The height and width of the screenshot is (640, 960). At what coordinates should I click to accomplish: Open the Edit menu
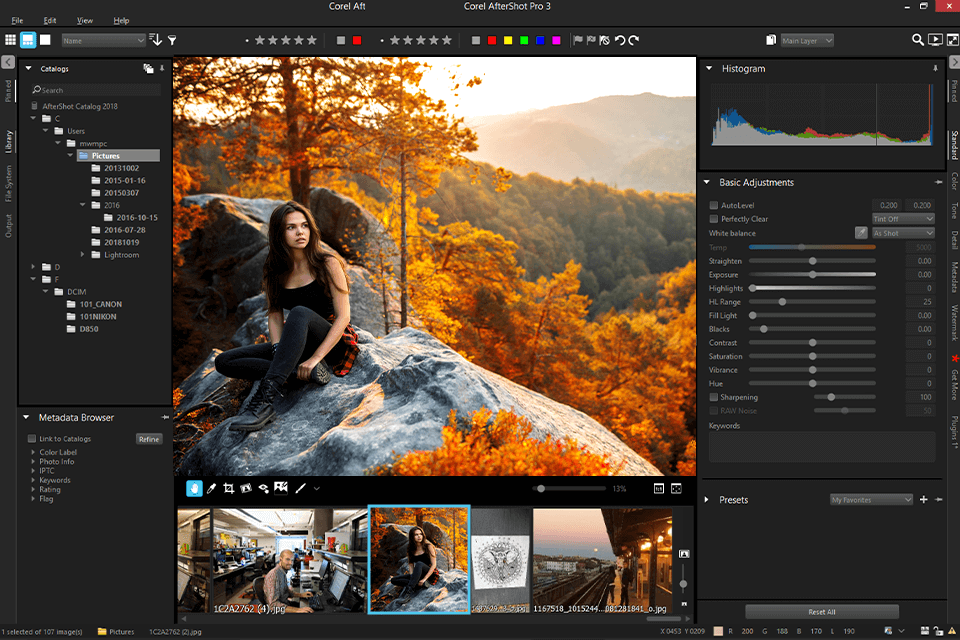click(50, 20)
